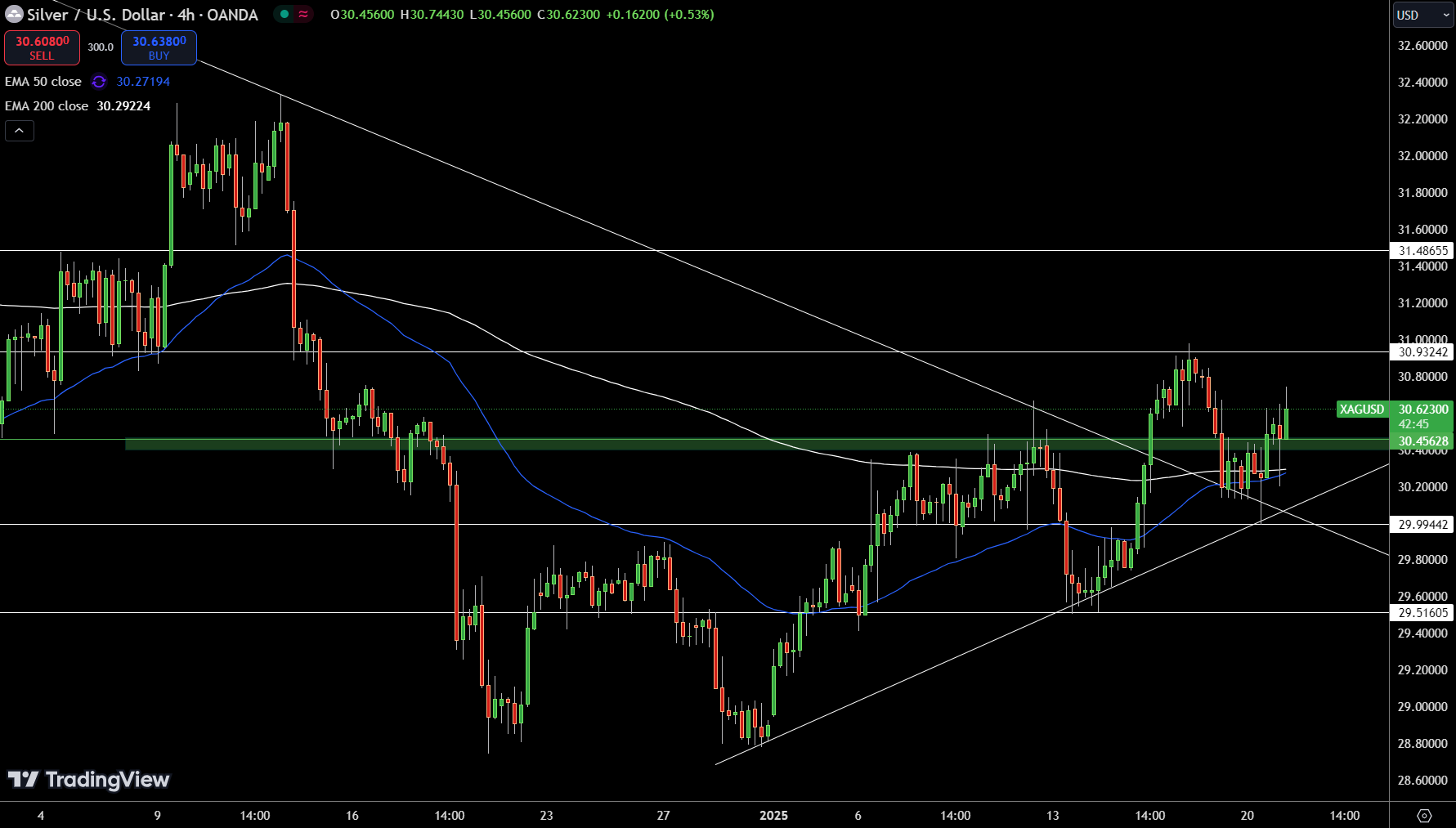Click the change +0.16200 (+0.53%) value
Viewport: 1456px width, 828px height.
tap(660, 15)
